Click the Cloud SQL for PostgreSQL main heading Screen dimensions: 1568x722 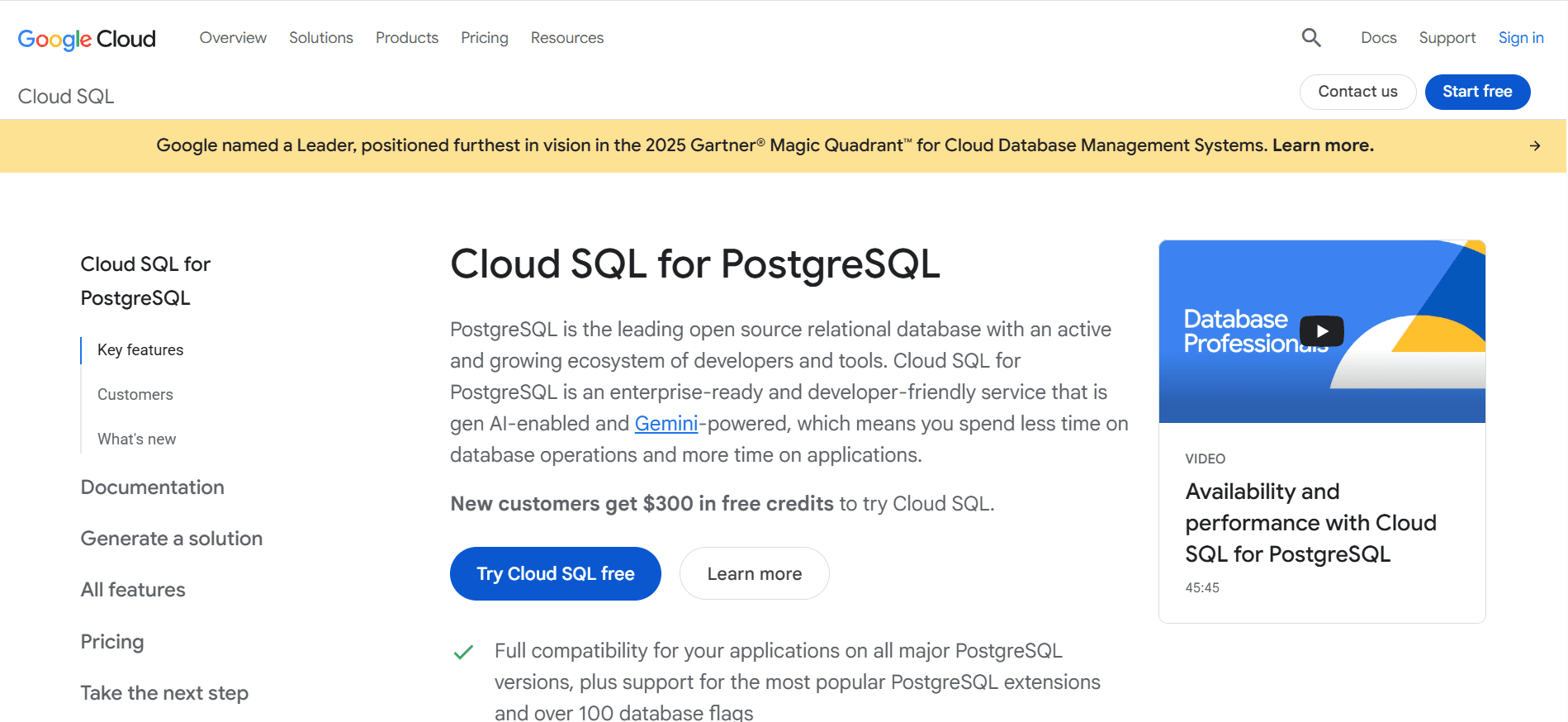[x=695, y=265]
